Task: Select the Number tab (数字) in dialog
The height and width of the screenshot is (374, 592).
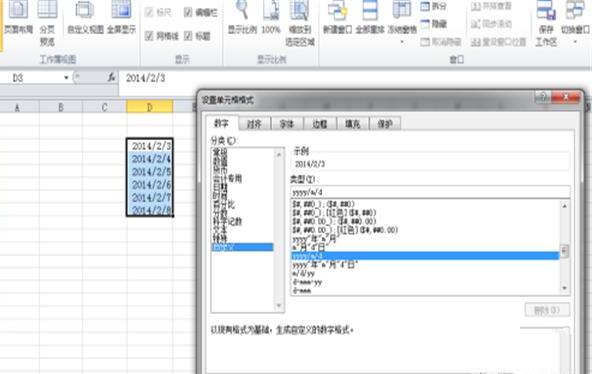Action: coord(222,123)
